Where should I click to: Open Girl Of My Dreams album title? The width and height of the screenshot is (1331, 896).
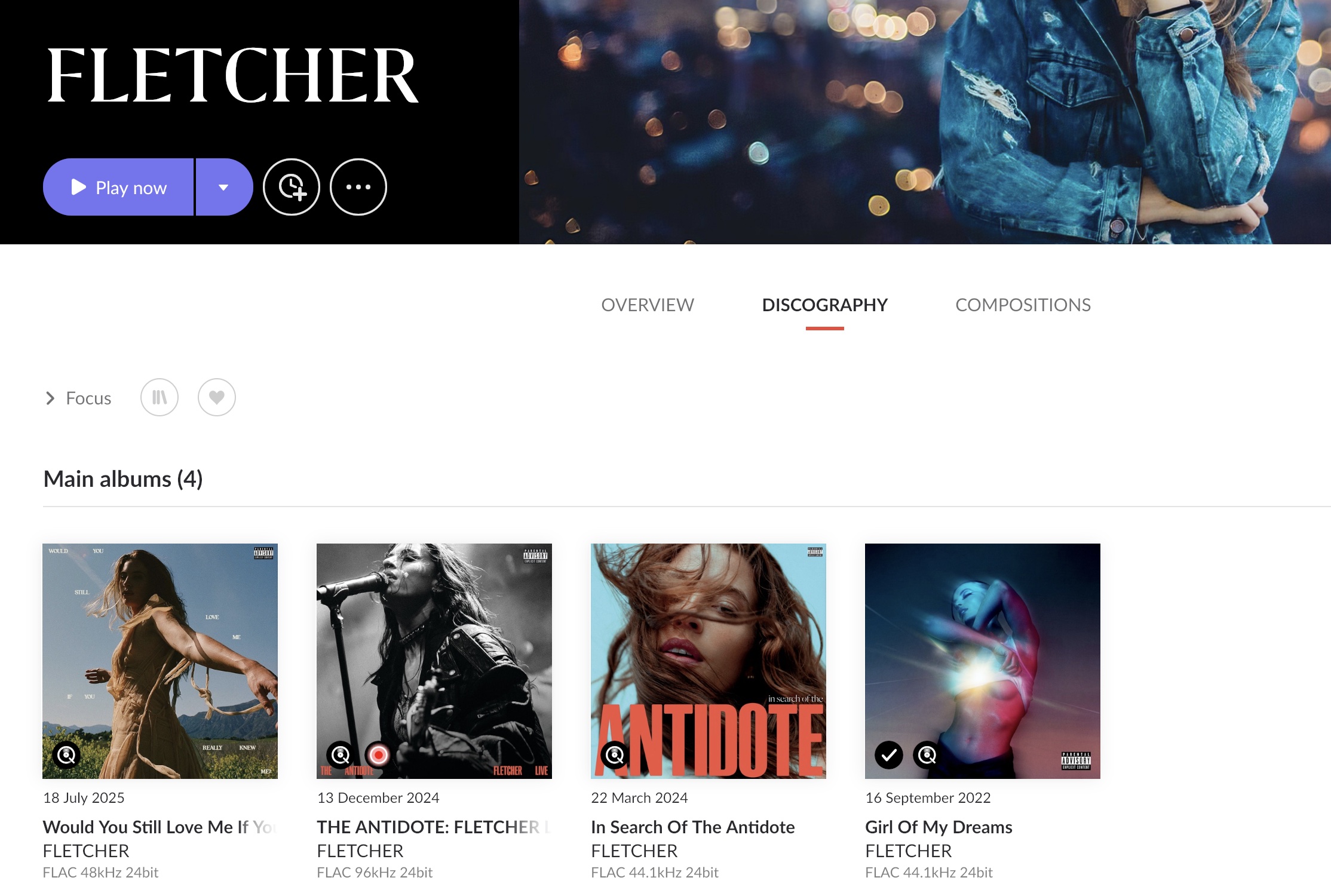[939, 827]
